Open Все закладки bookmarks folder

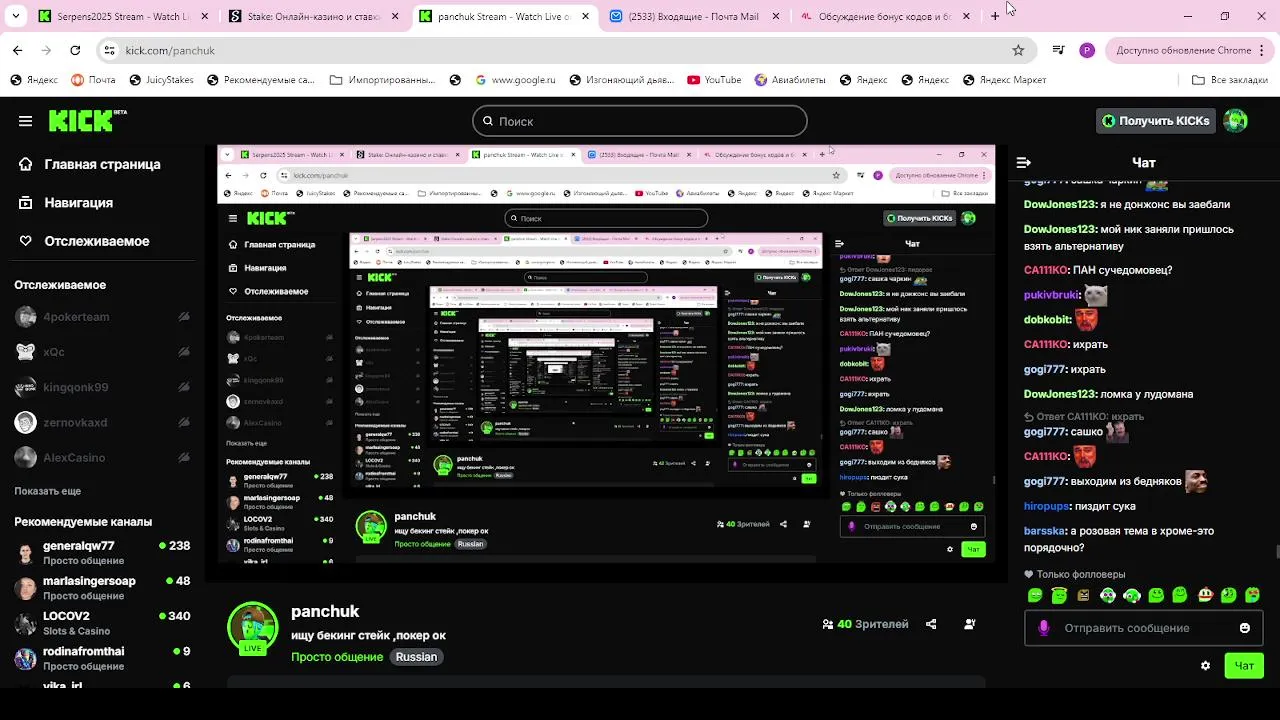click(1231, 80)
